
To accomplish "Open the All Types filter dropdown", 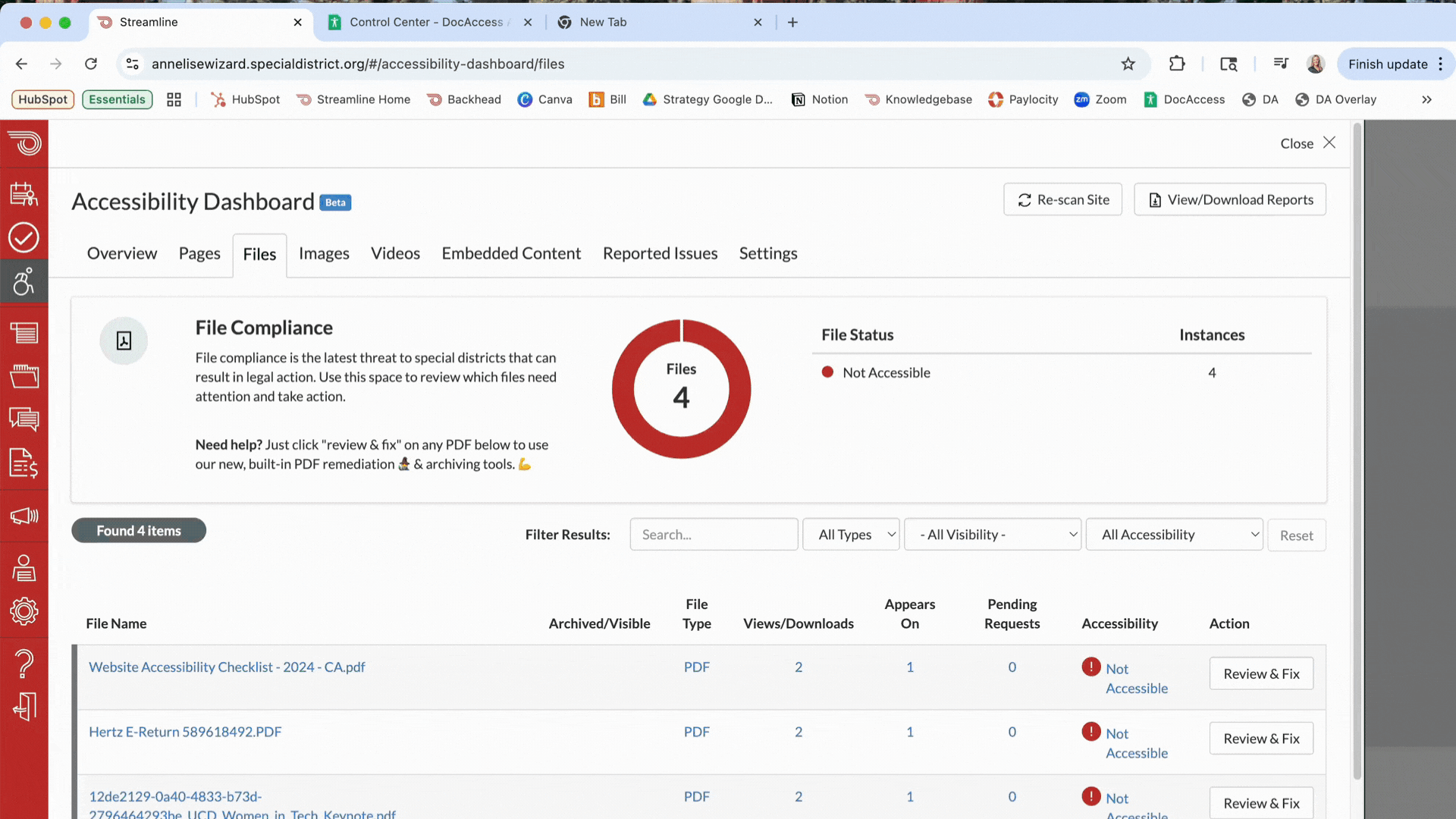I will (x=850, y=534).
